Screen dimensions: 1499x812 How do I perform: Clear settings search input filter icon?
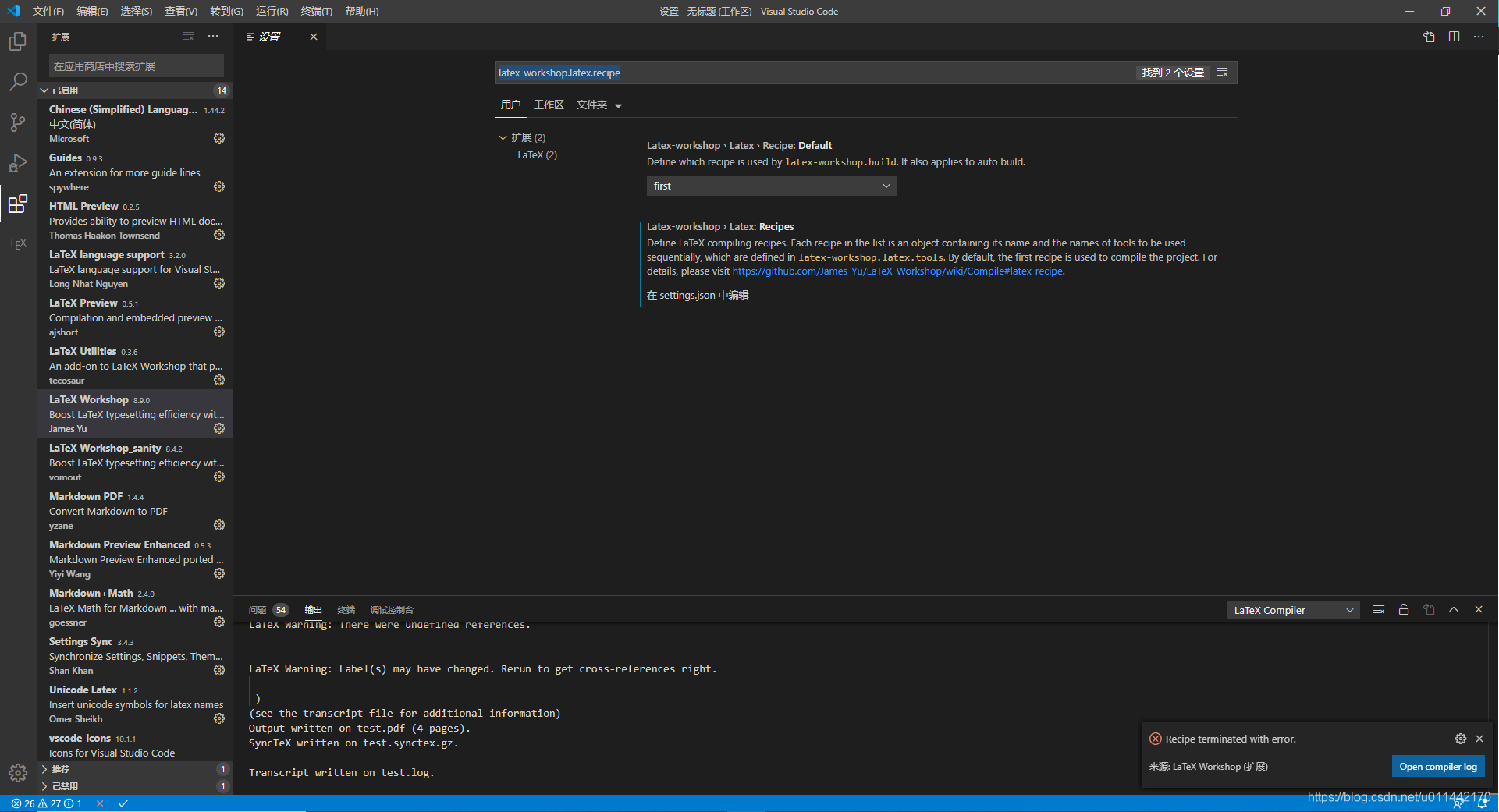(1222, 73)
